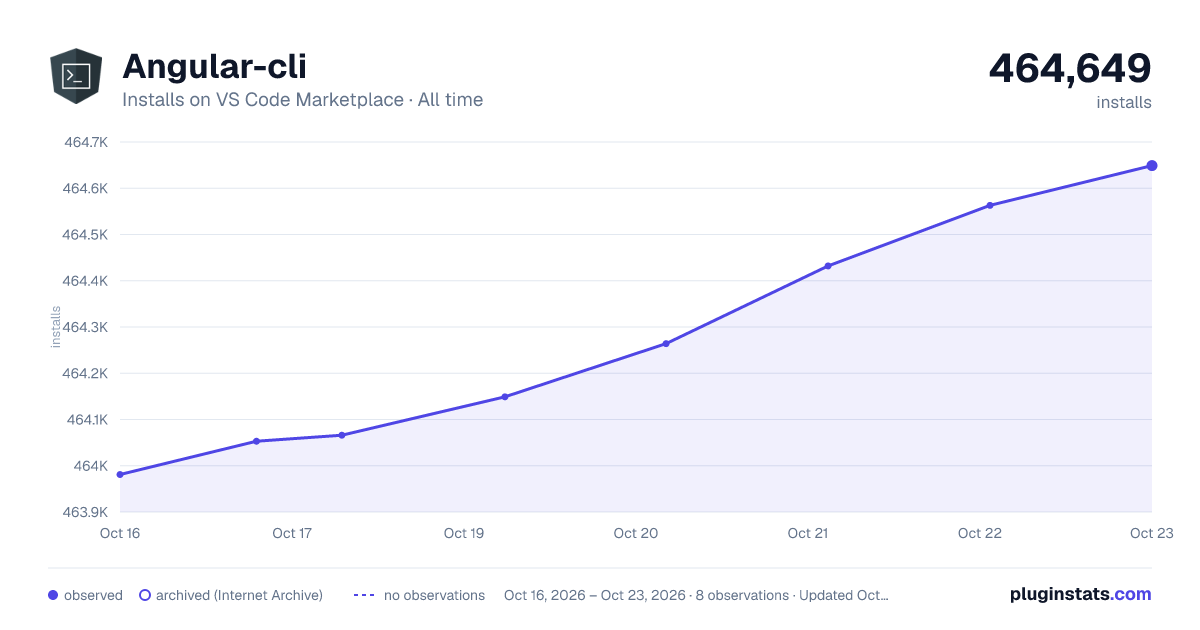Screen dimensions: 1200x630
Task: Click the 464.1K y-axis label
Action: [x=86, y=420]
